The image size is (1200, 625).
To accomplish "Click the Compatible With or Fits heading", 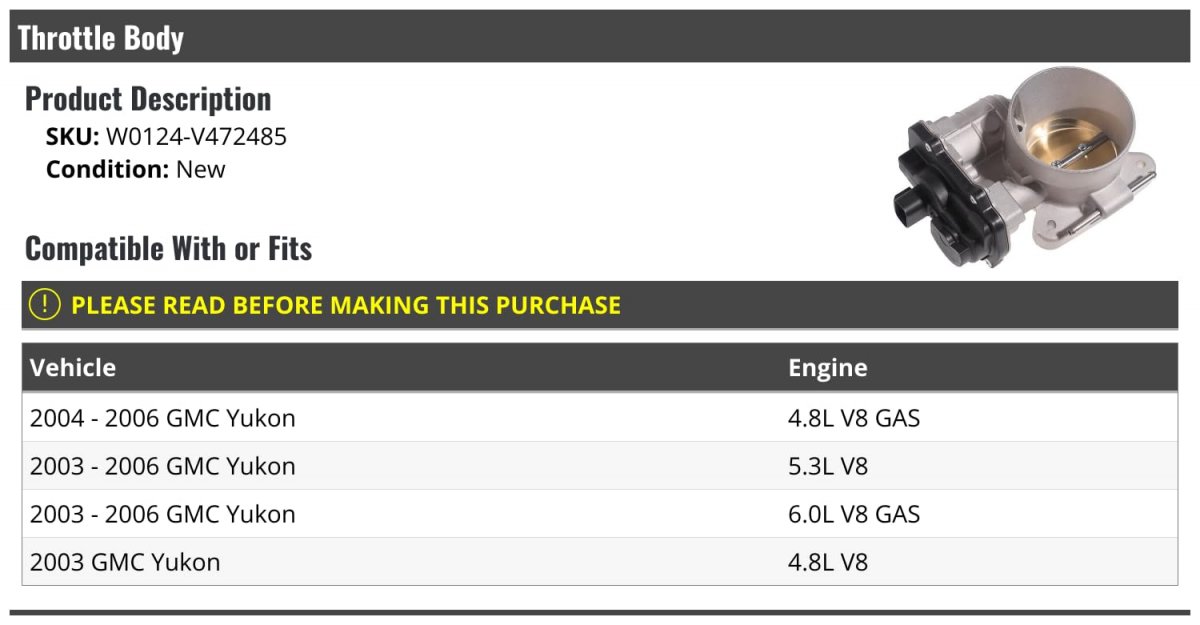I will 168,248.
